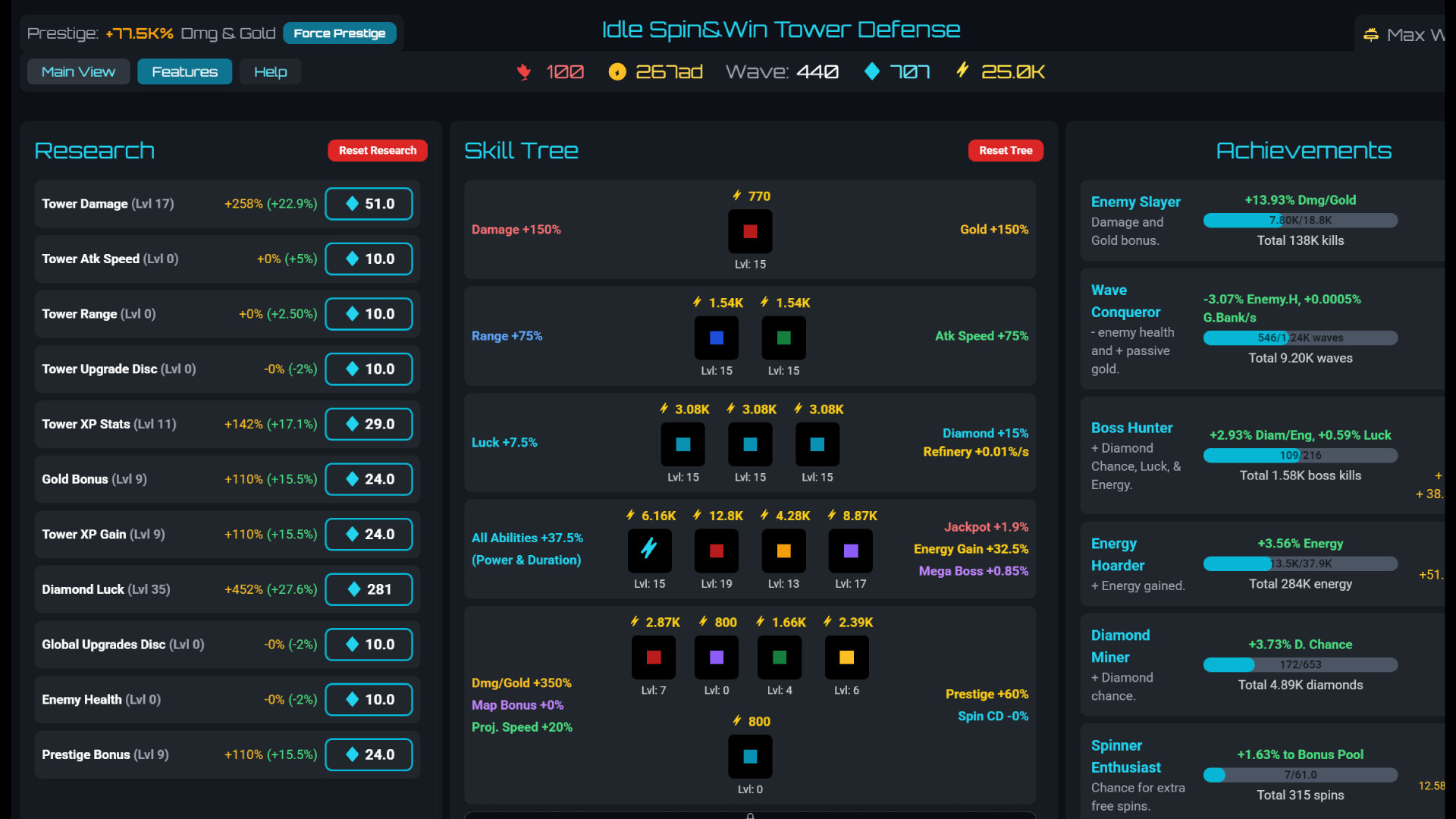Click the Range +75% blue skill node
This screenshot has width=1456, height=819.
coord(716,338)
